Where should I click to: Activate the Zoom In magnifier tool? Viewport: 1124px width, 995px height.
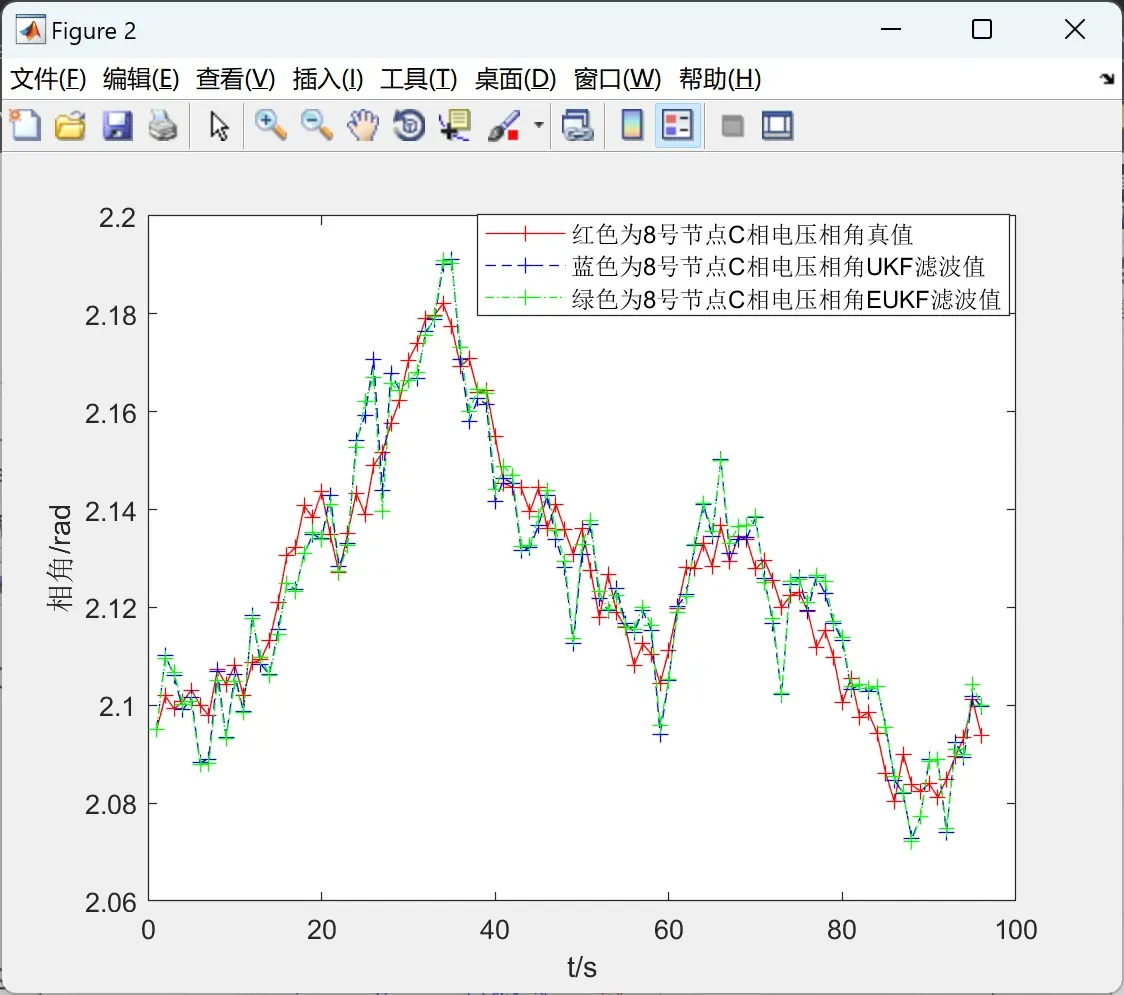[x=270, y=125]
